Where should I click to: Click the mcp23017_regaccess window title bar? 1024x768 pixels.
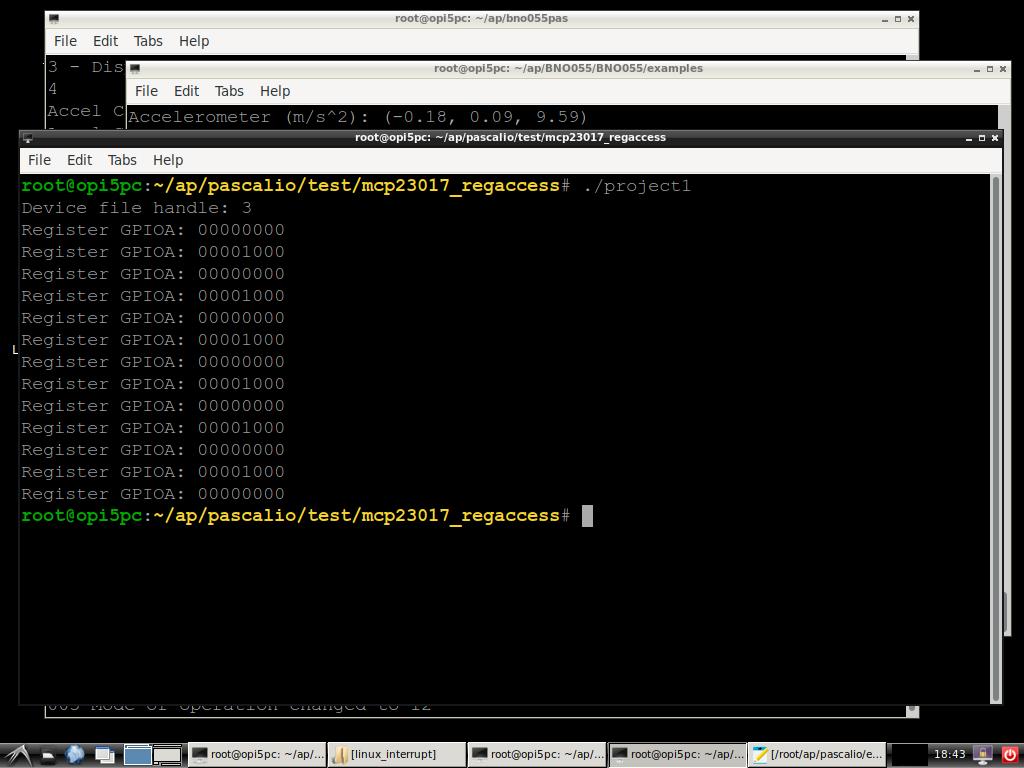tap(510, 138)
